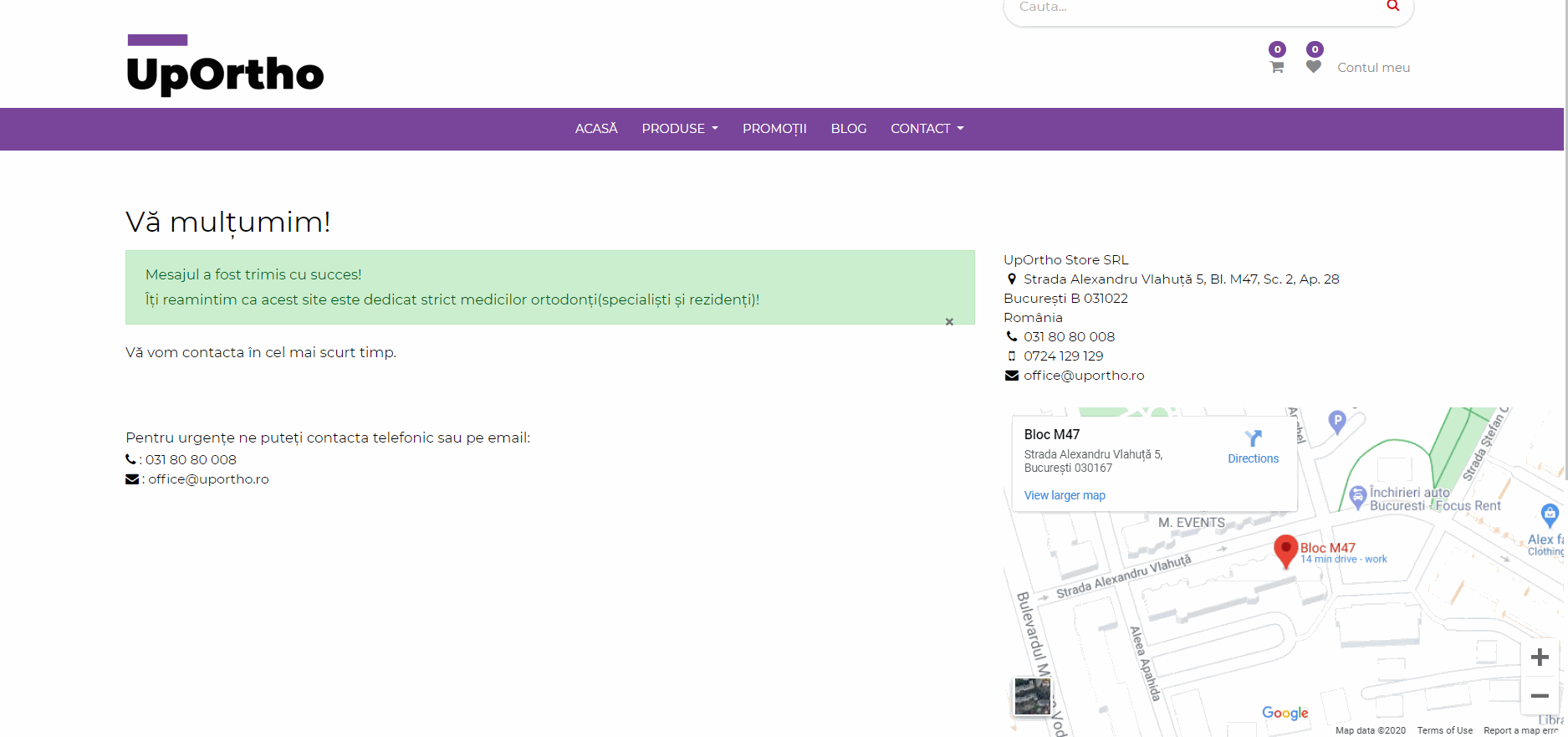This screenshot has width=1568, height=737.
Task: Click the Strada Alexandru Vlahuță address line
Action: 1181,279
